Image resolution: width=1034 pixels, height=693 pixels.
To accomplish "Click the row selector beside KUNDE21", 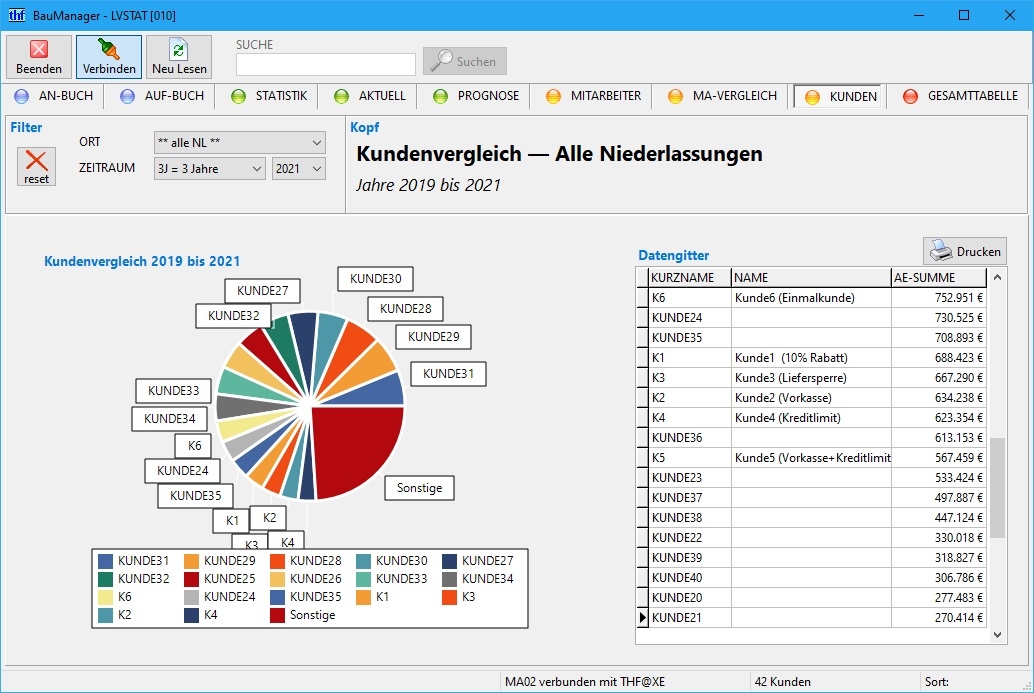I will 643,618.
